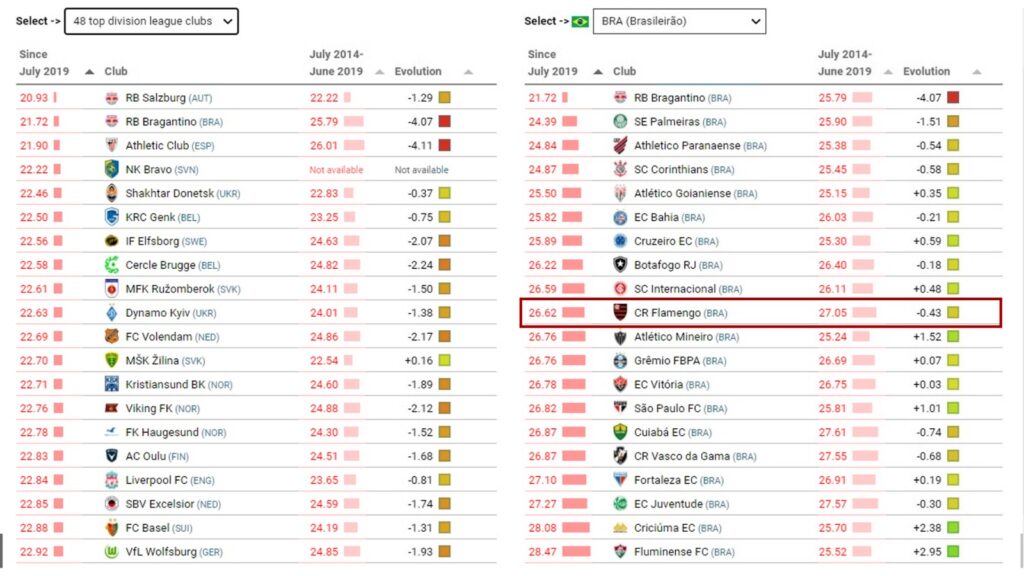Image resolution: width=1024 pixels, height=576 pixels.
Task: Click the CR Flamengo crest icon
Action: (620, 313)
